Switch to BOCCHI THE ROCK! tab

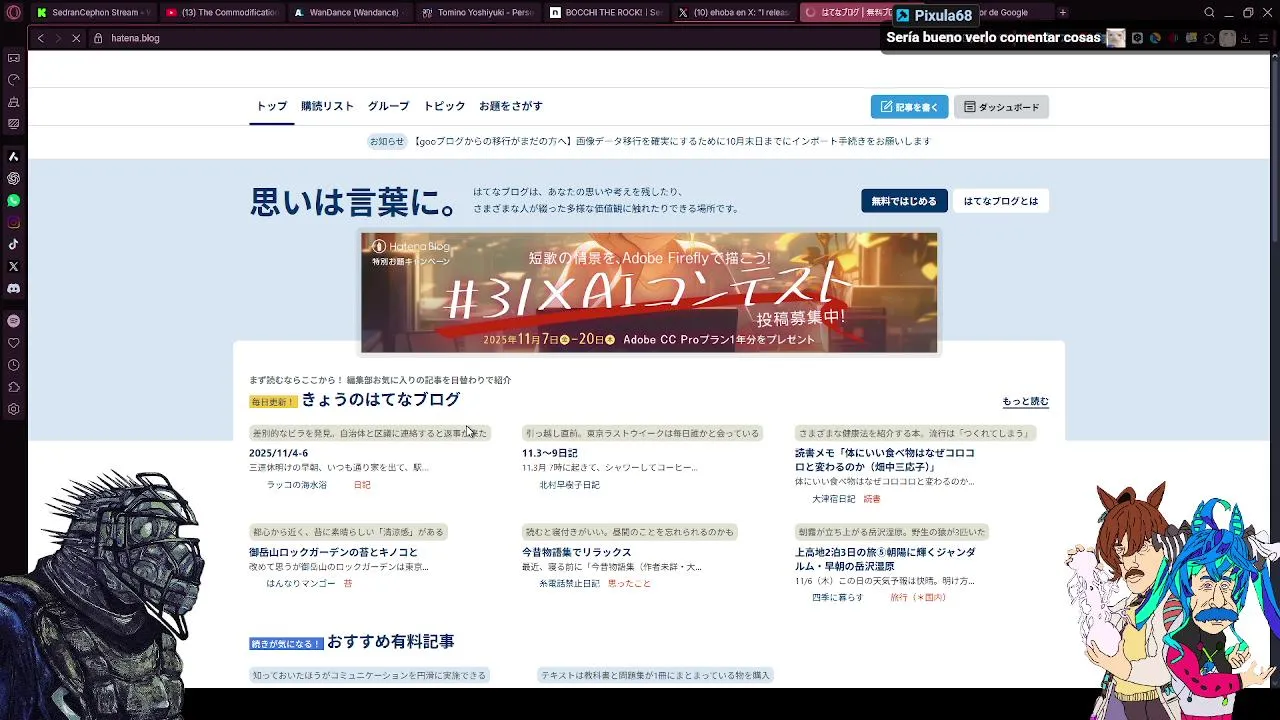(606, 13)
